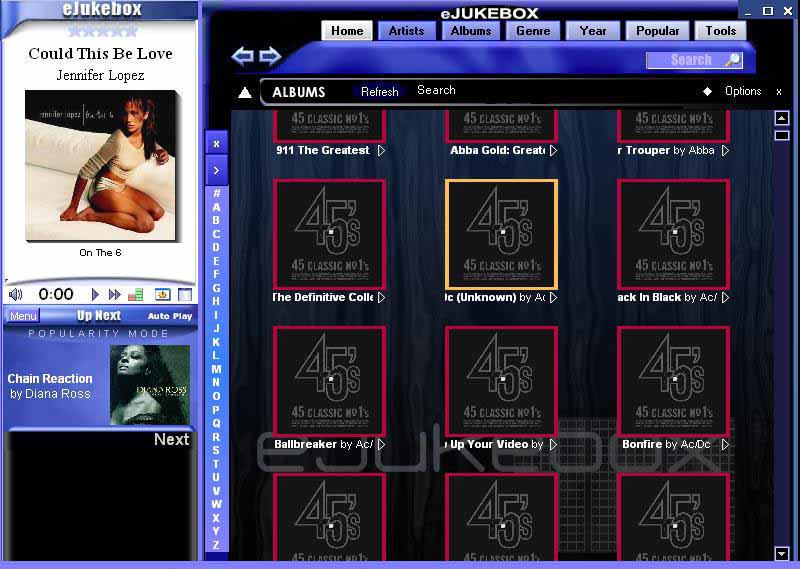
Task: Click Search in the albums bar
Action: (436, 90)
